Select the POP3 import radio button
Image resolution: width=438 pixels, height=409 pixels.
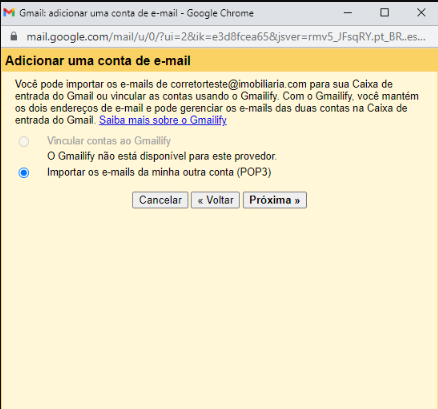24,173
